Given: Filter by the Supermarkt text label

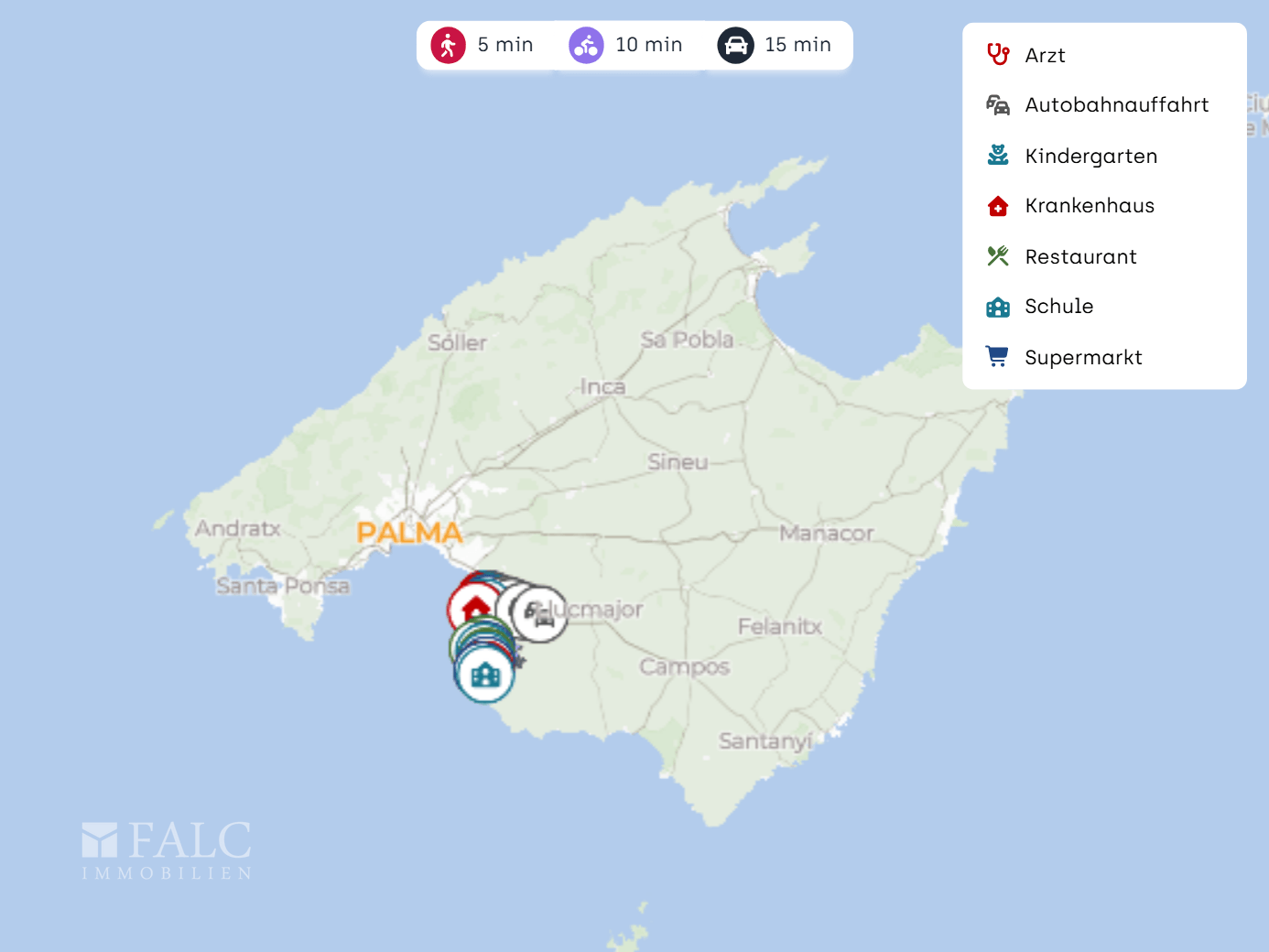Looking at the screenshot, I should (1083, 357).
